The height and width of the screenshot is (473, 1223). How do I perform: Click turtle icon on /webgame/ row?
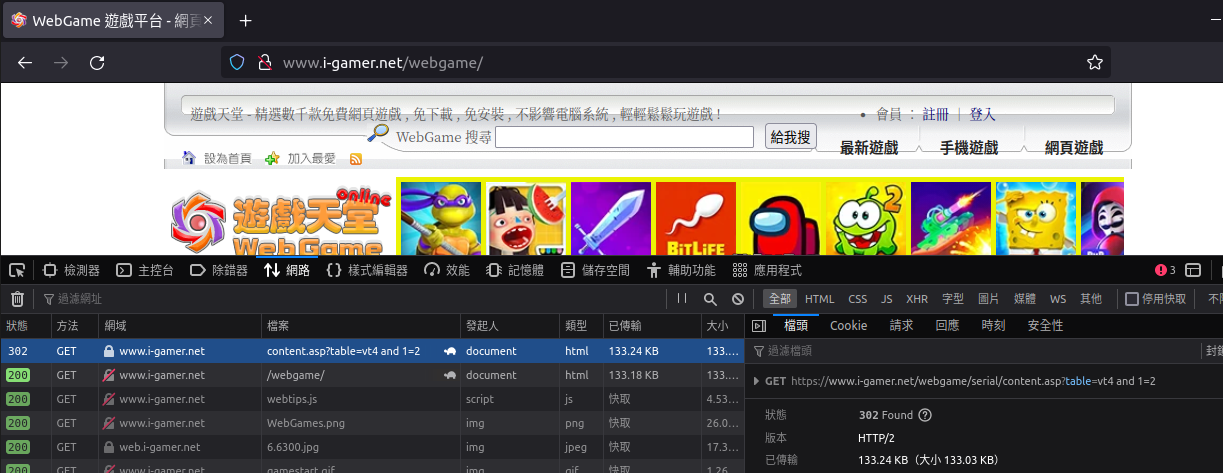point(450,375)
